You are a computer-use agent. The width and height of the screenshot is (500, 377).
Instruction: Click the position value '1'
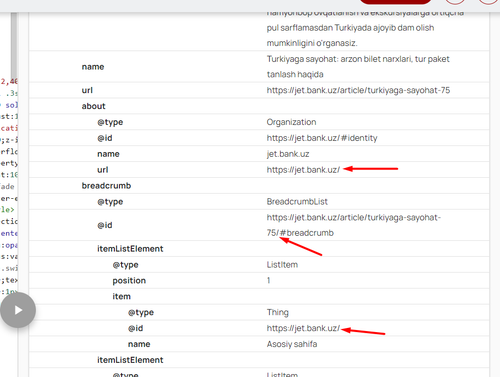coord(268,280)
